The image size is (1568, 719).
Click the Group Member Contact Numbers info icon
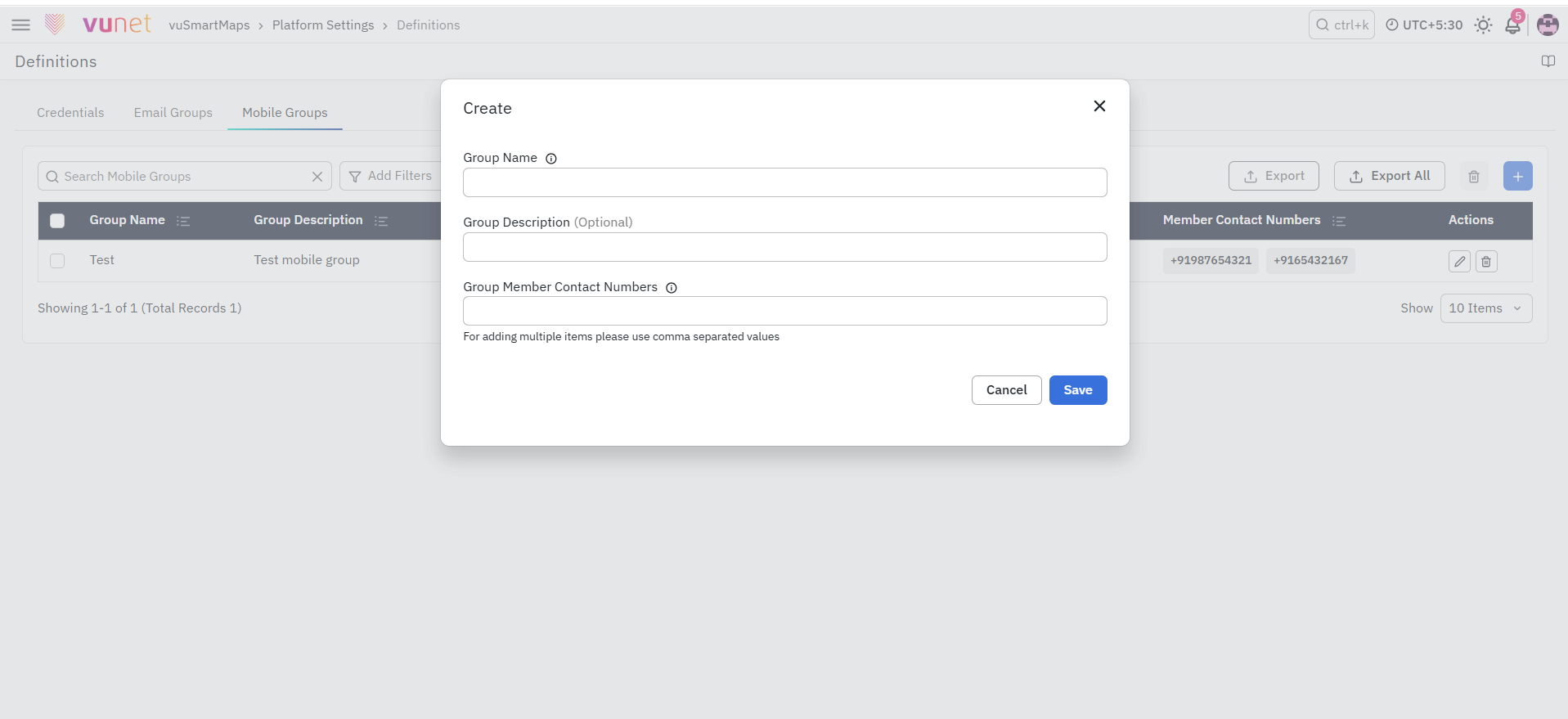pos(672,288)
